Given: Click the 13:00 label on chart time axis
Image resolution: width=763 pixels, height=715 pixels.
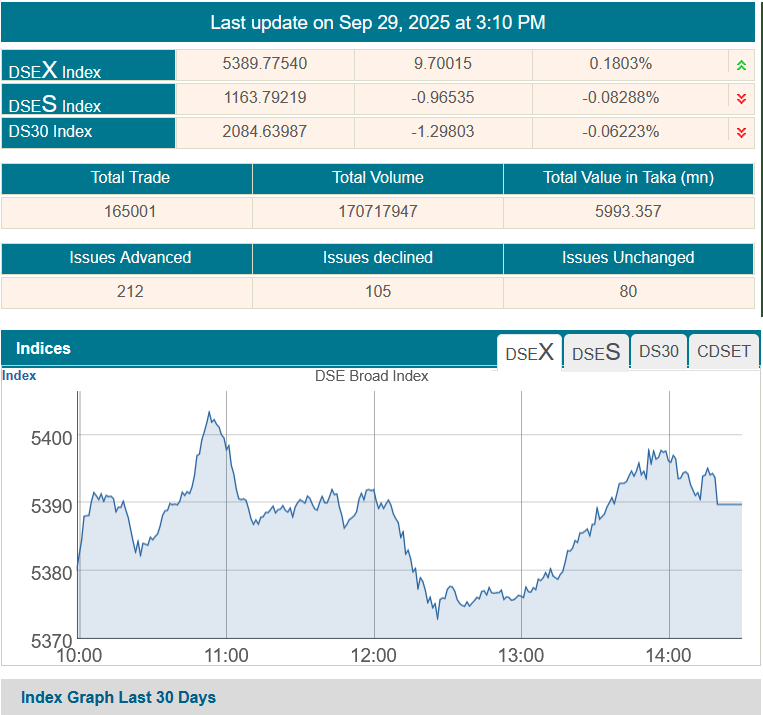Looking at the screenshot, I should [x=521, y=656].
